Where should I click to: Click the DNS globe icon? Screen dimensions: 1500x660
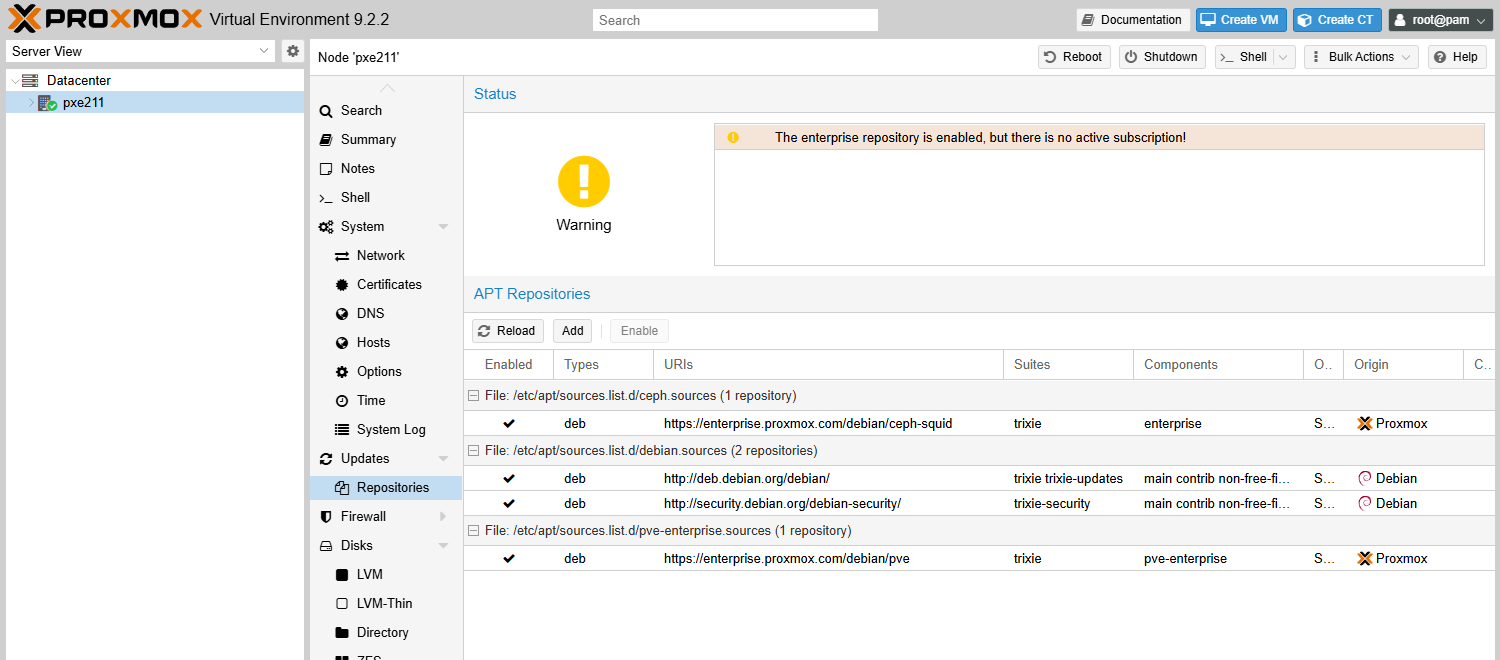[342, 314]
